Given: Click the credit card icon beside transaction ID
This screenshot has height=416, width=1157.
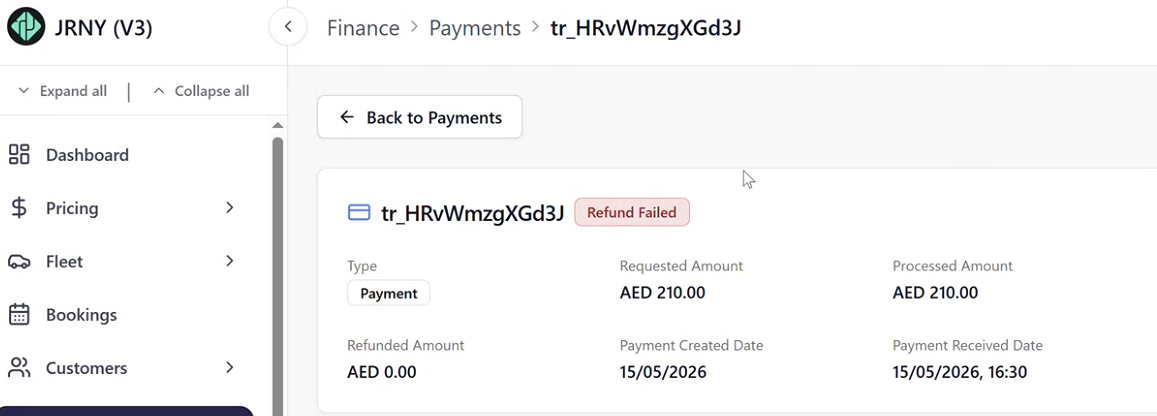Looking at the screenshot, I should pos(359,213).
